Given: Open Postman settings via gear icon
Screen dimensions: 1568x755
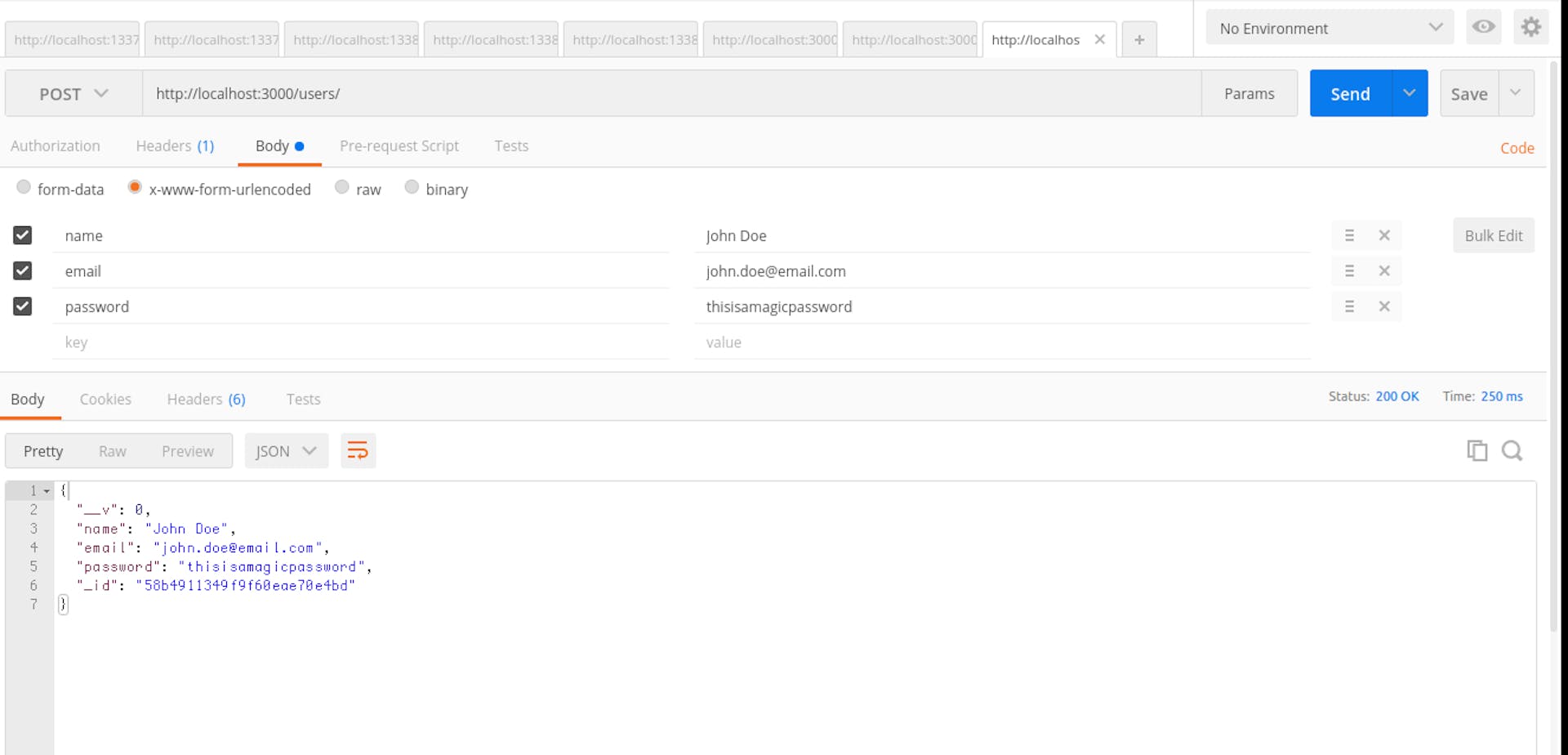Looking at the screenshot, I should 1531,27.
